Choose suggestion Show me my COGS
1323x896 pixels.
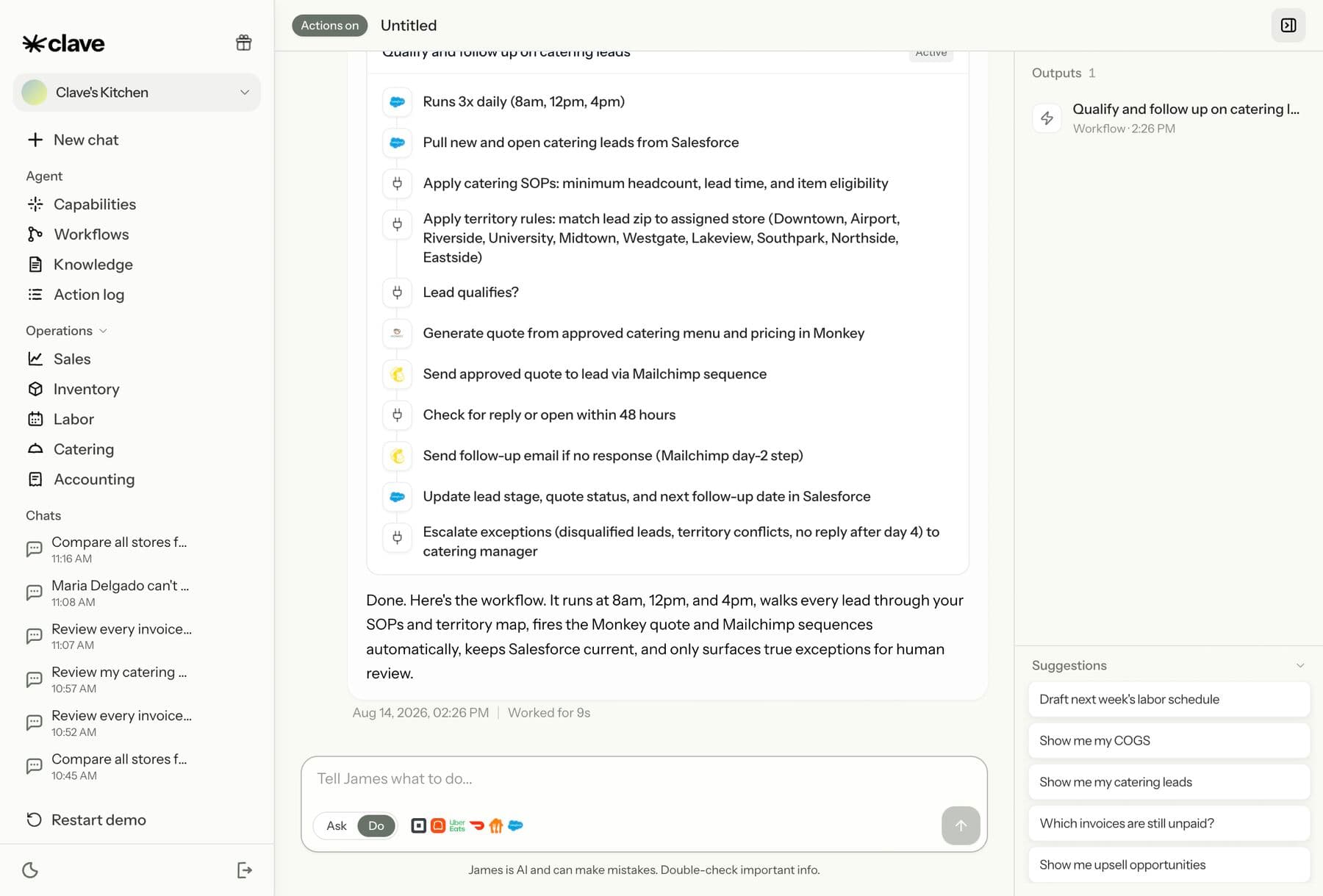(x=1169, y=741)
